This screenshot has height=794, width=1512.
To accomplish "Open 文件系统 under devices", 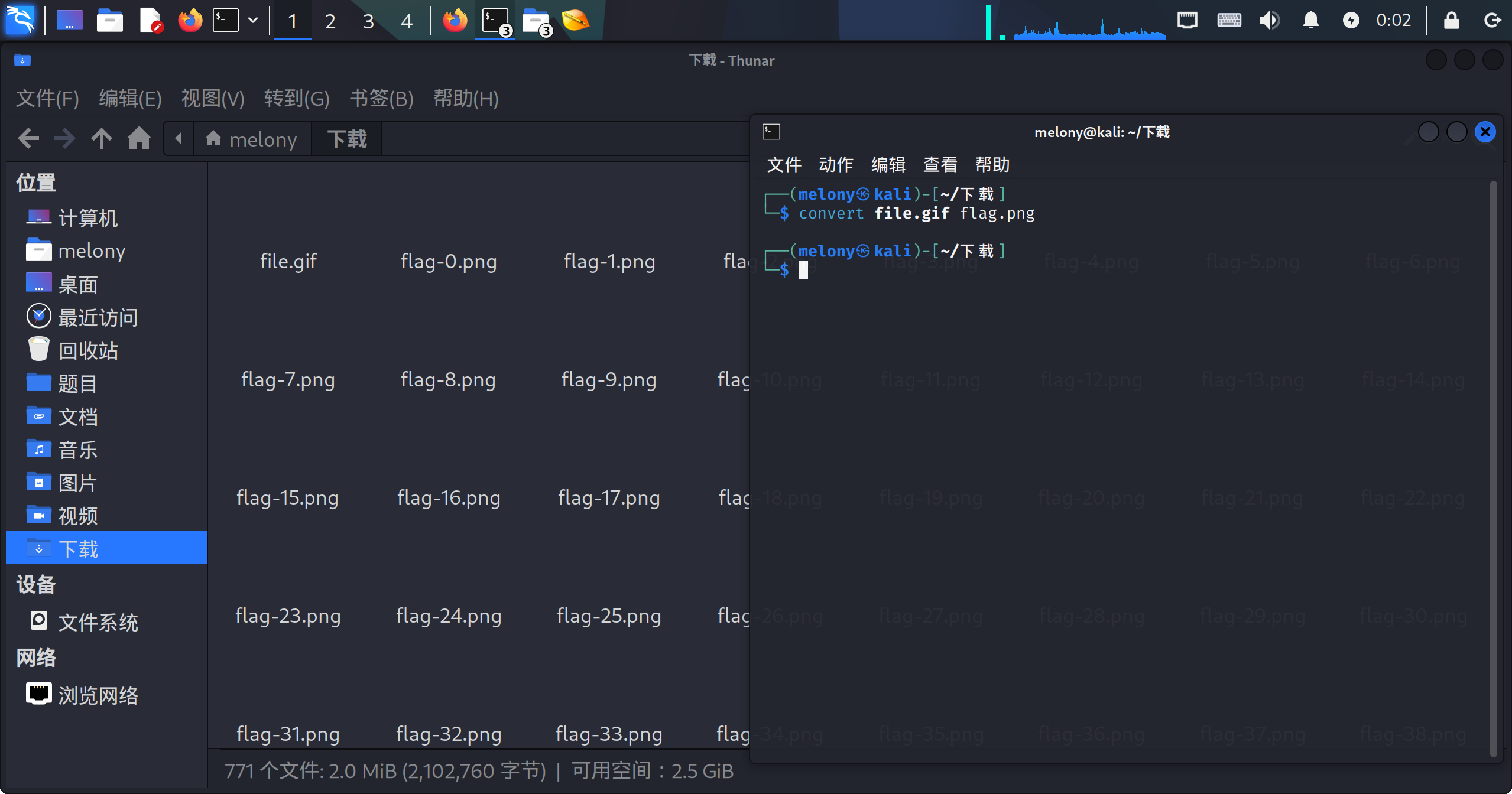I will tap(98, 622).
